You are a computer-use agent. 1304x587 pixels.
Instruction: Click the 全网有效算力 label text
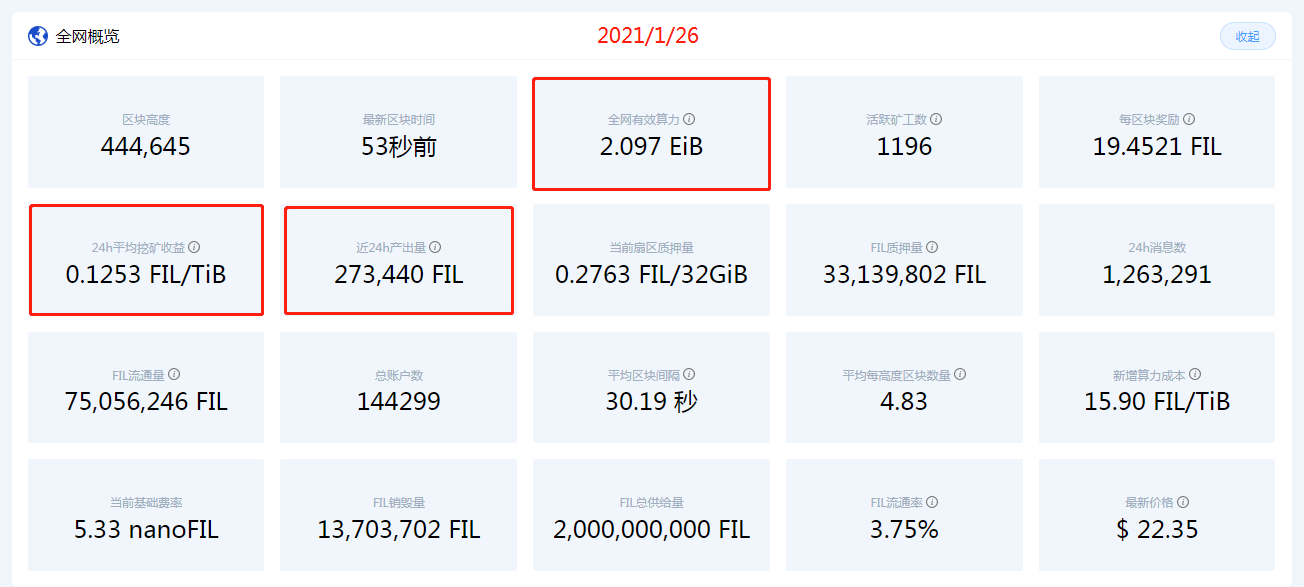[x=643, y=120]
